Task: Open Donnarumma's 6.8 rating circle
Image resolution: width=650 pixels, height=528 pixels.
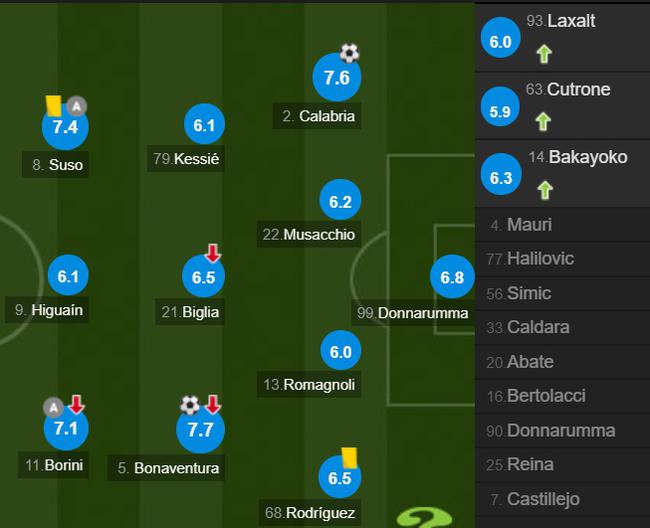Action: tap(452, 277)
